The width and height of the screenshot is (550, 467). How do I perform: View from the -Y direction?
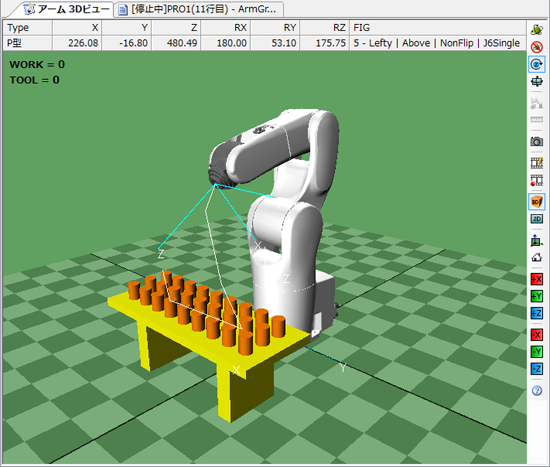tap(537, 352)
